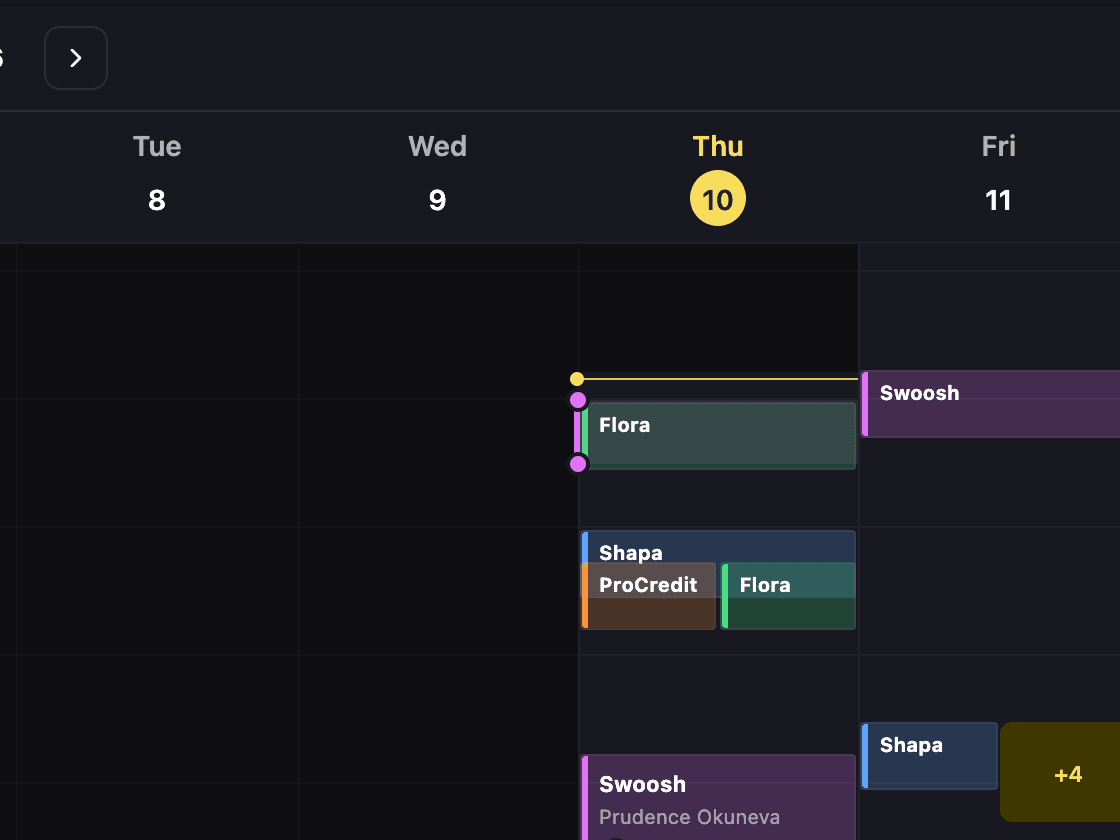Select Friday 11 column header
1120x840 pixels.
[x=998, y=174]
